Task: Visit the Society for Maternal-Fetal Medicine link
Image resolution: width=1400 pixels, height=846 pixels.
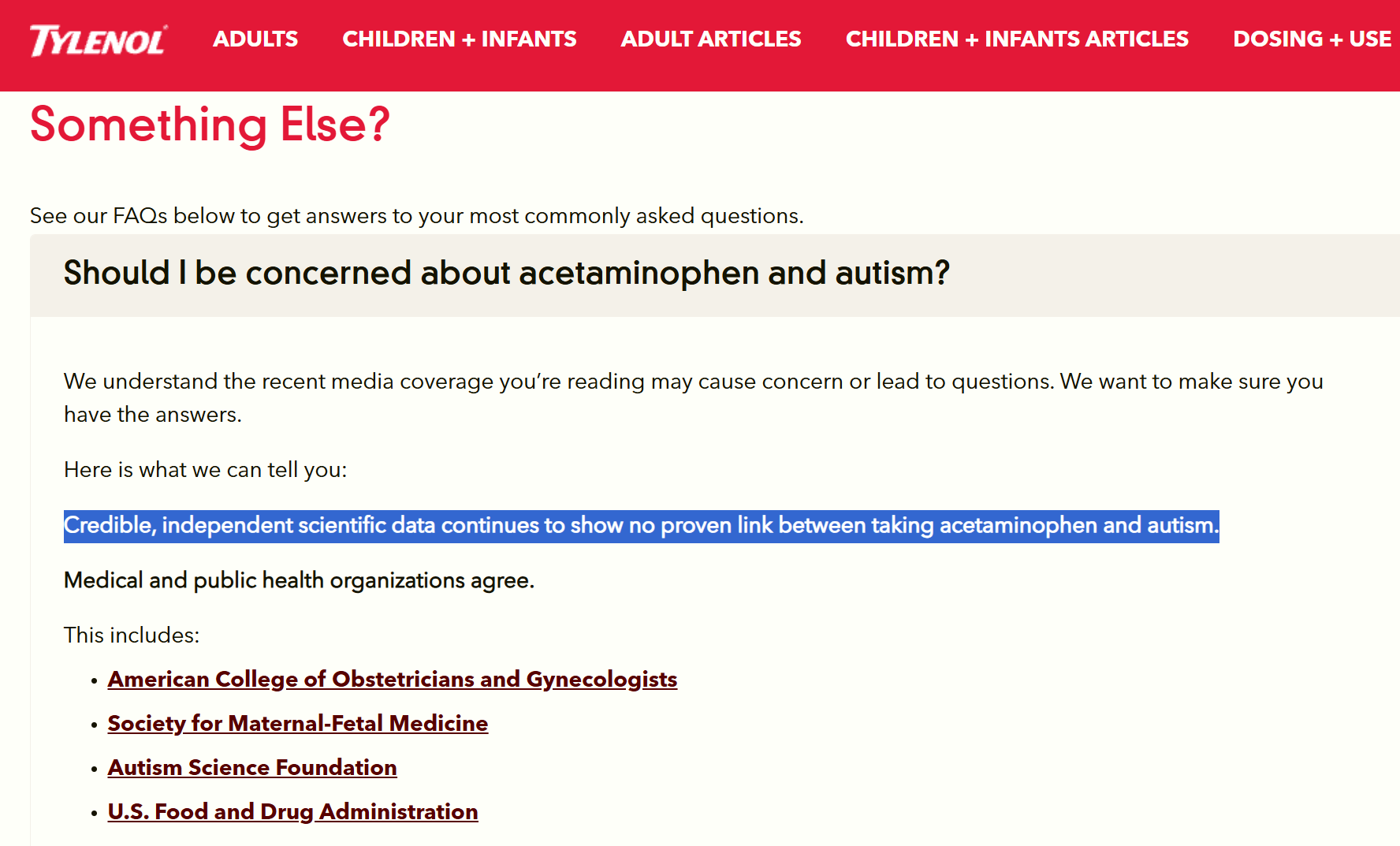Action: pos(297,724)
